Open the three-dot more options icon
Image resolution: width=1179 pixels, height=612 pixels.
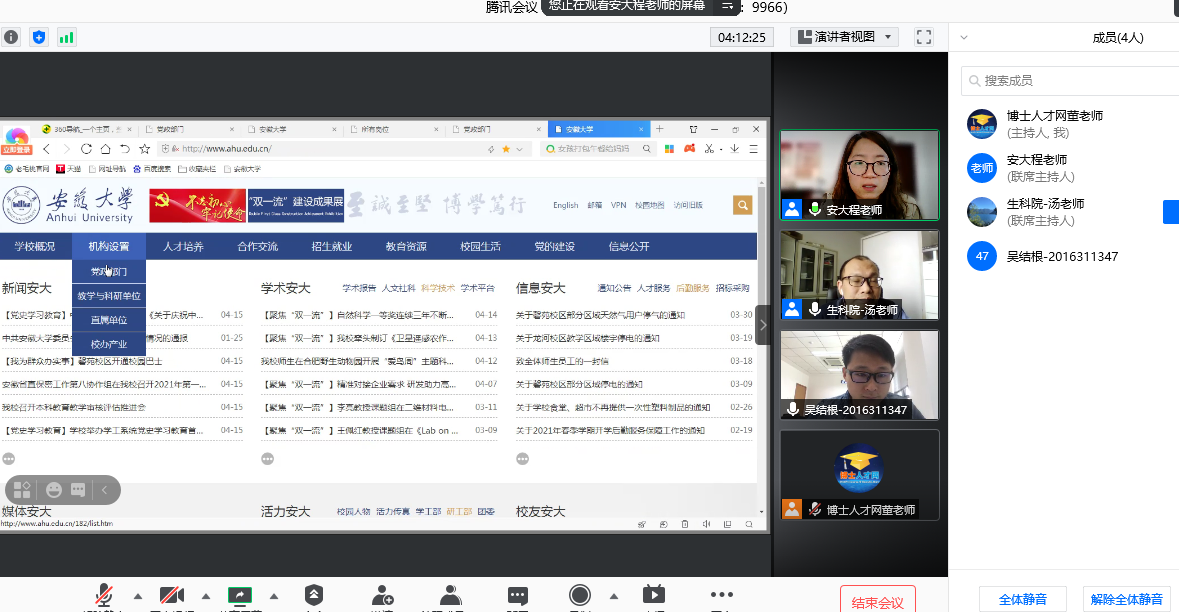pyautogui.click(x=722, y=595)
